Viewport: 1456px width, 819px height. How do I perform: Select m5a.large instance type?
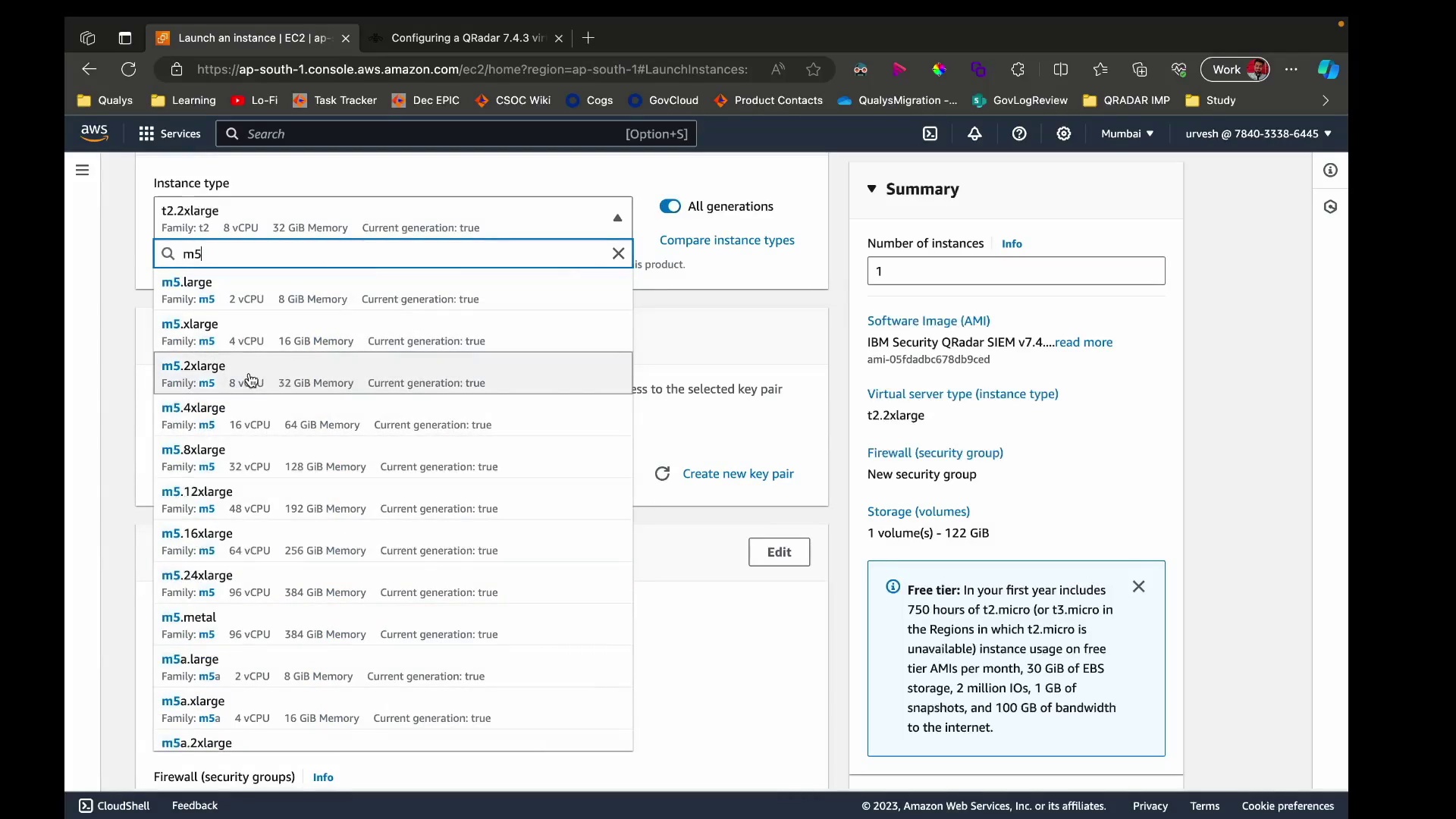coord(393,667)
